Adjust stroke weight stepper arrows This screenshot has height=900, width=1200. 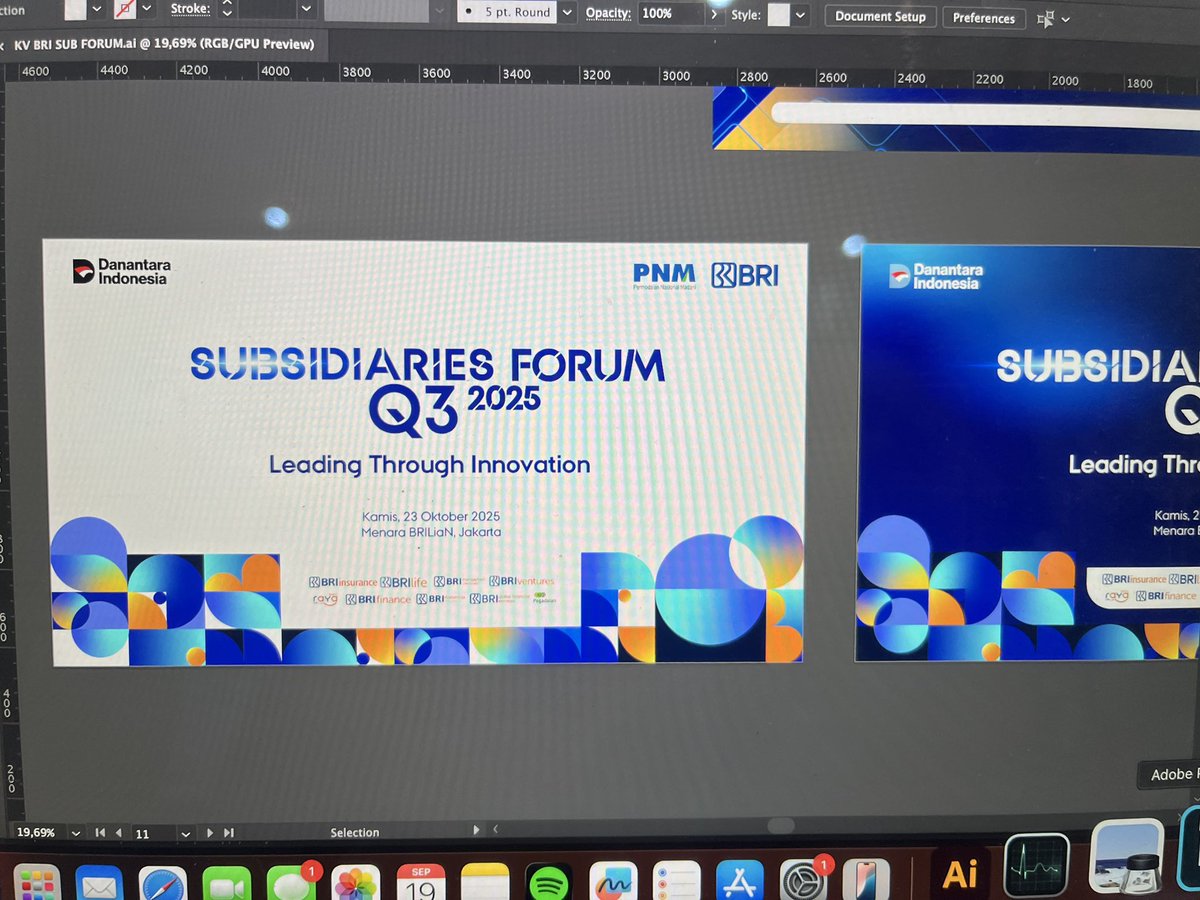point(227,10)
